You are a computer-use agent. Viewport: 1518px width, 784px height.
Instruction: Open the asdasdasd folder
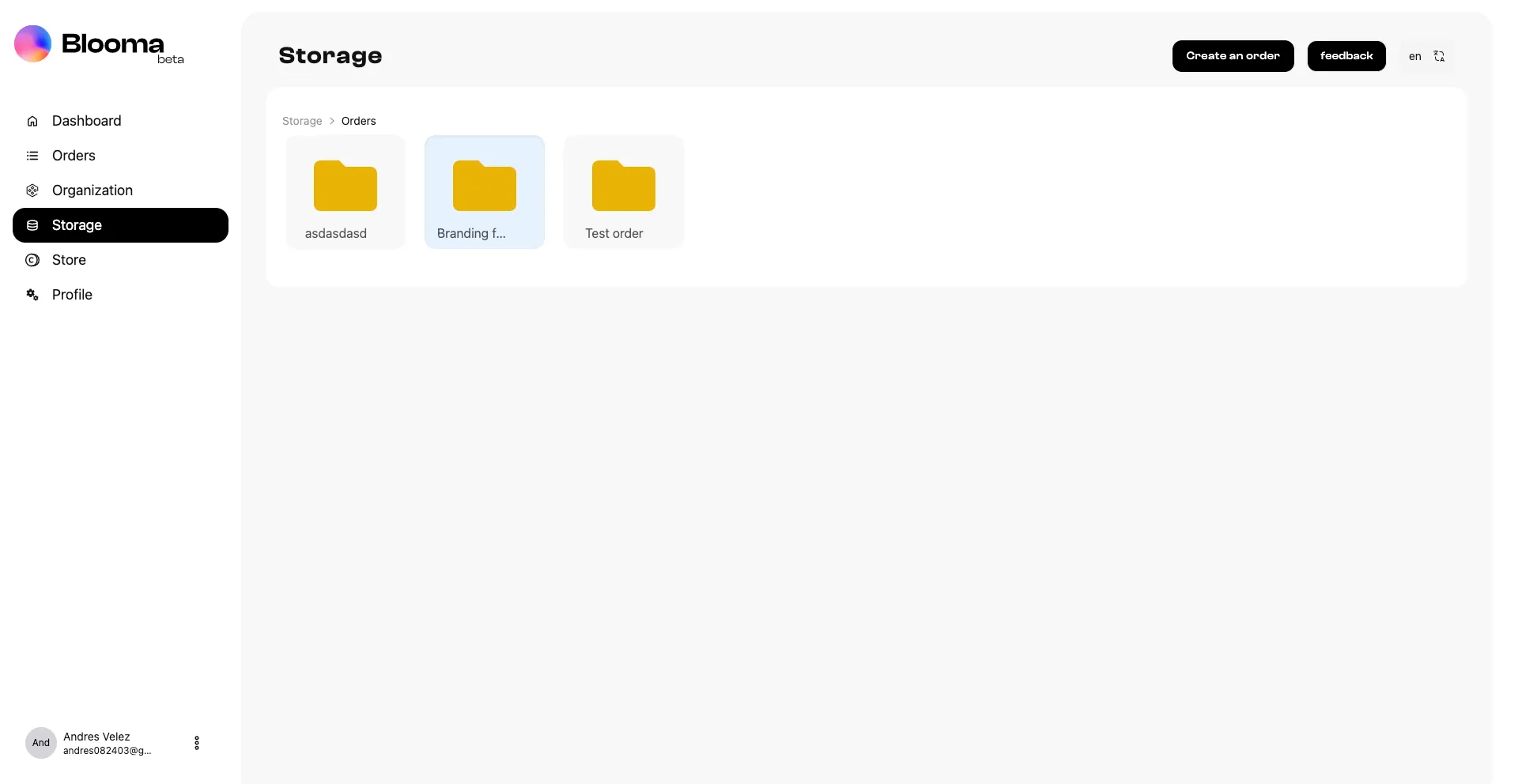click(x=346, y=192)
